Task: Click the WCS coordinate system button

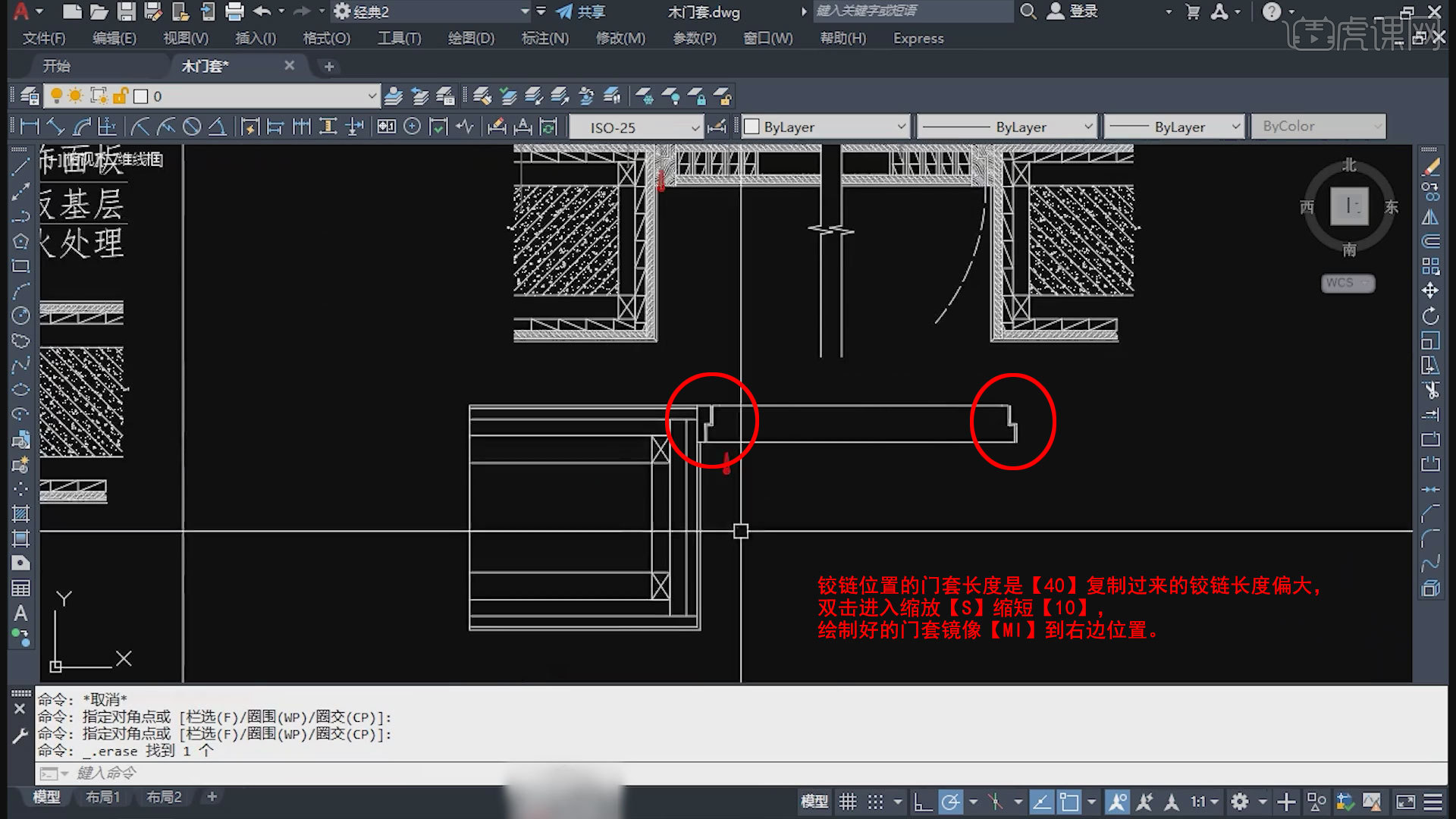Action: 1347,283
